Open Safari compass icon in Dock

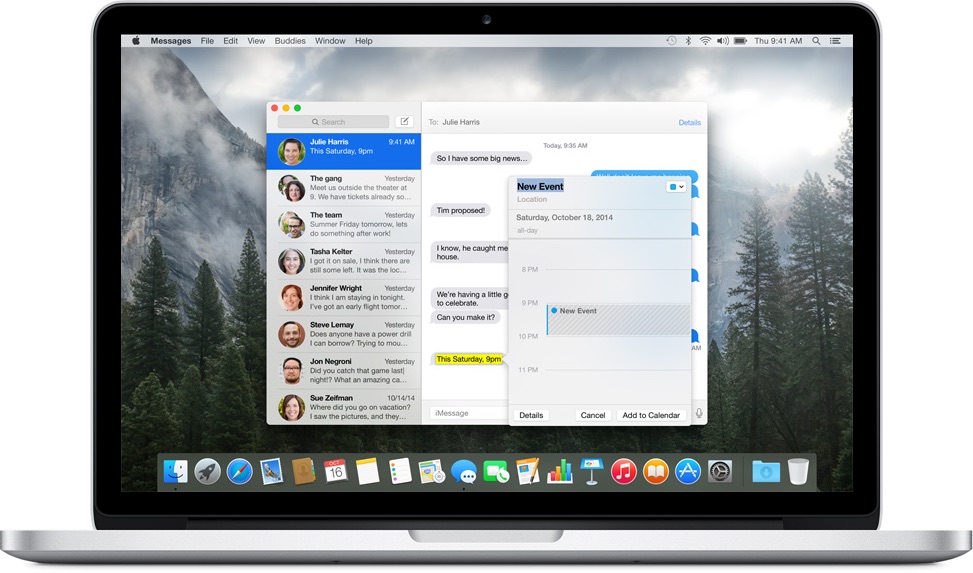240,472
